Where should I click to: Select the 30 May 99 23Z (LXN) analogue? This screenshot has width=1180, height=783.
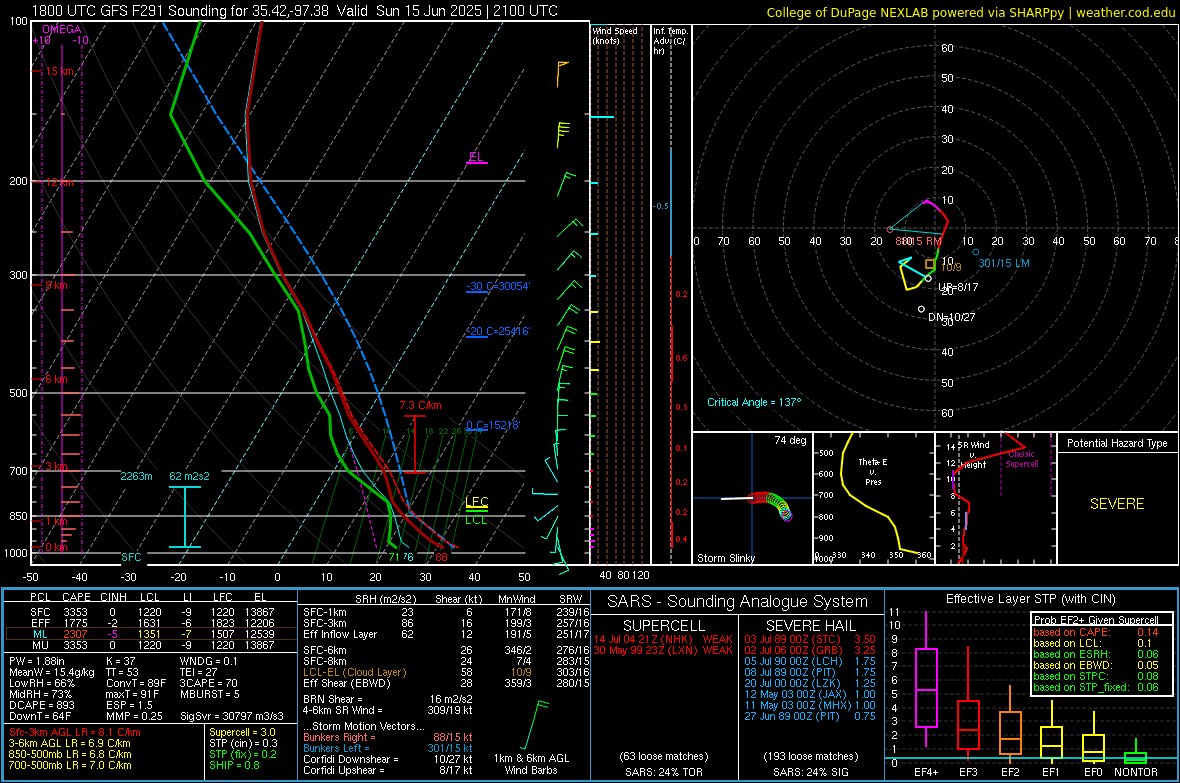point(663,650)
